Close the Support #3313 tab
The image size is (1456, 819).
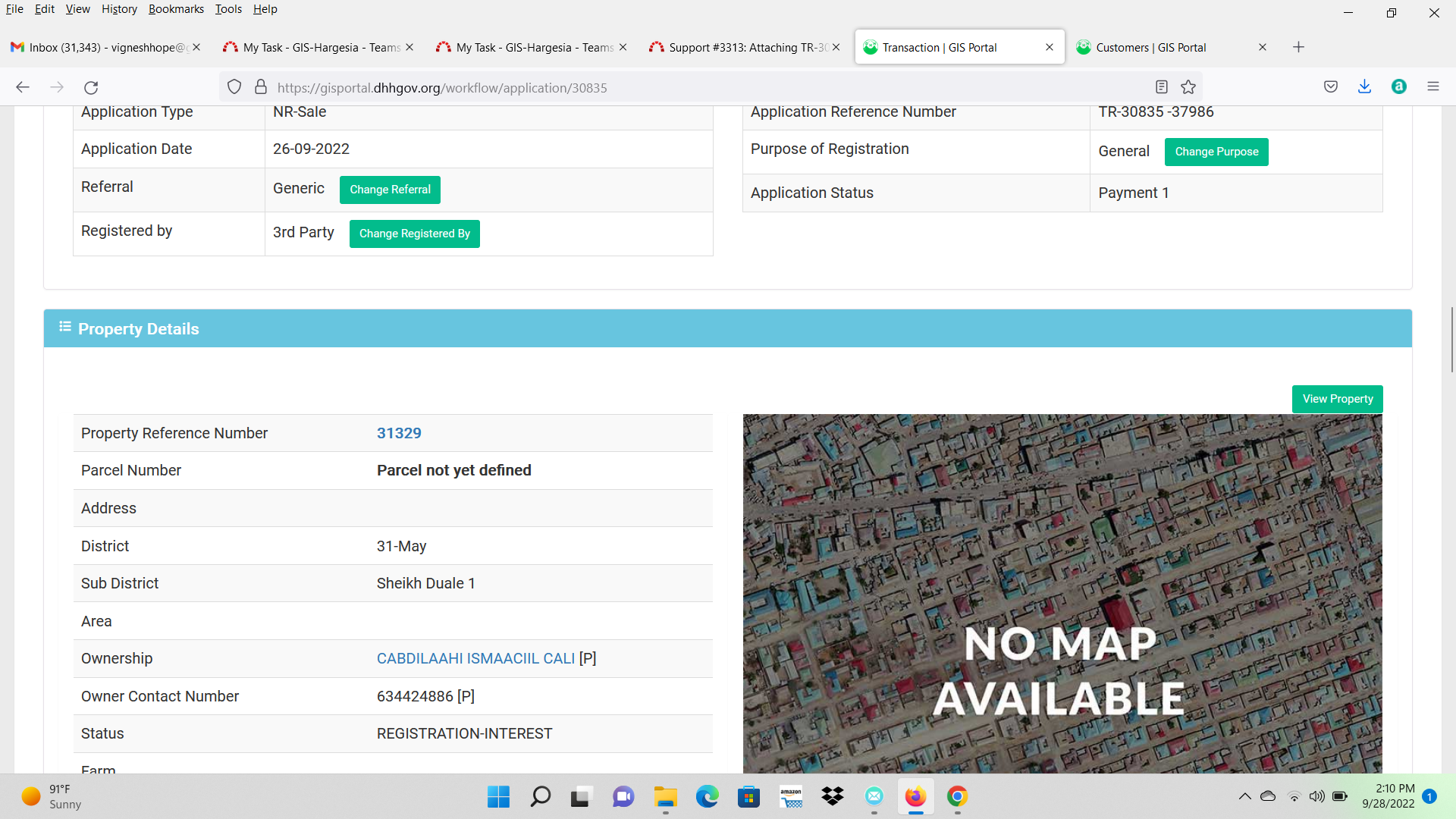[x=836, y=47]
